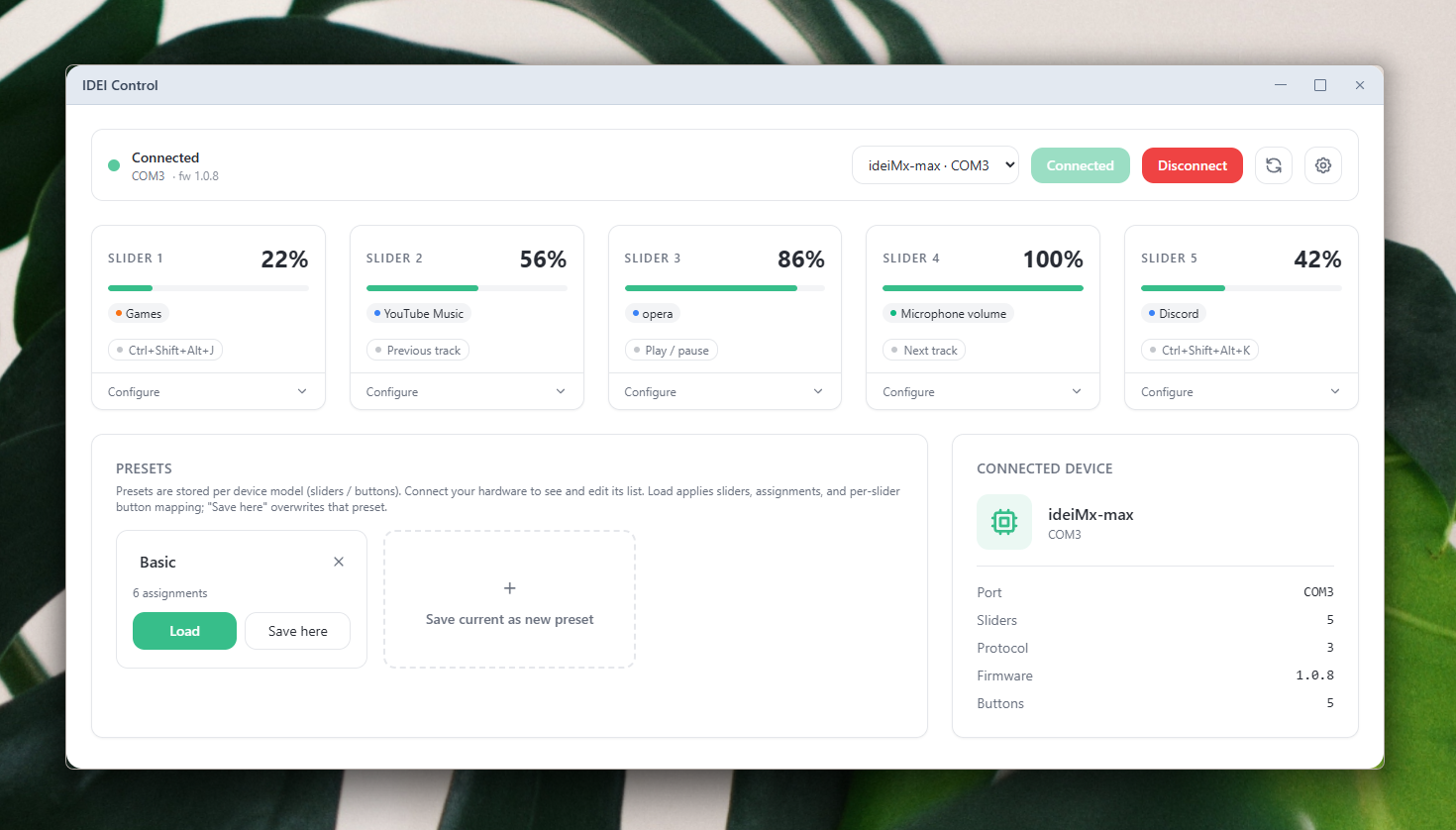
Task: Click the Next track mapping tag
Action: (924, 351)
